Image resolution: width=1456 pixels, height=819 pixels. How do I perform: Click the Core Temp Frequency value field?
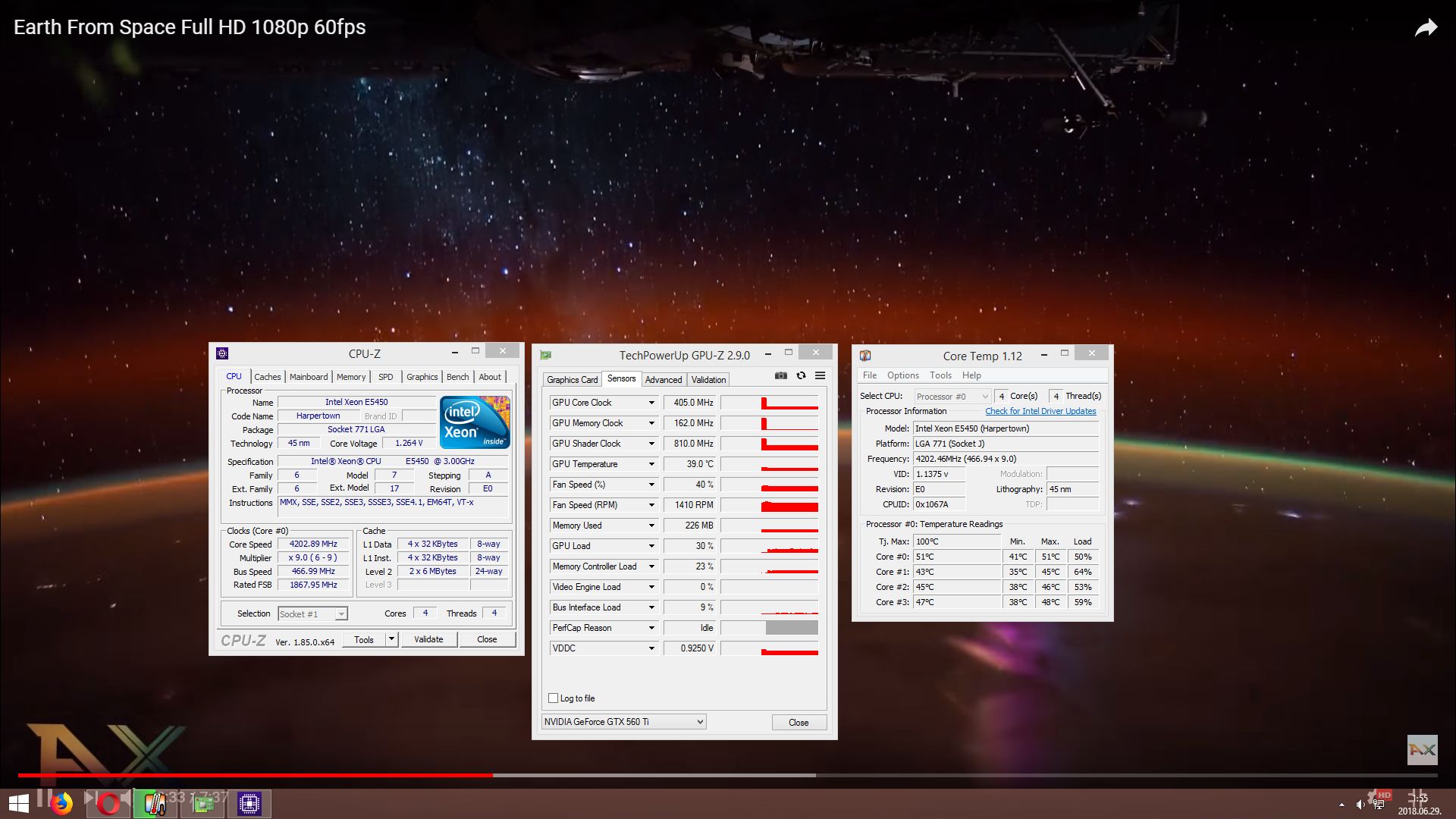point(1006,459)
